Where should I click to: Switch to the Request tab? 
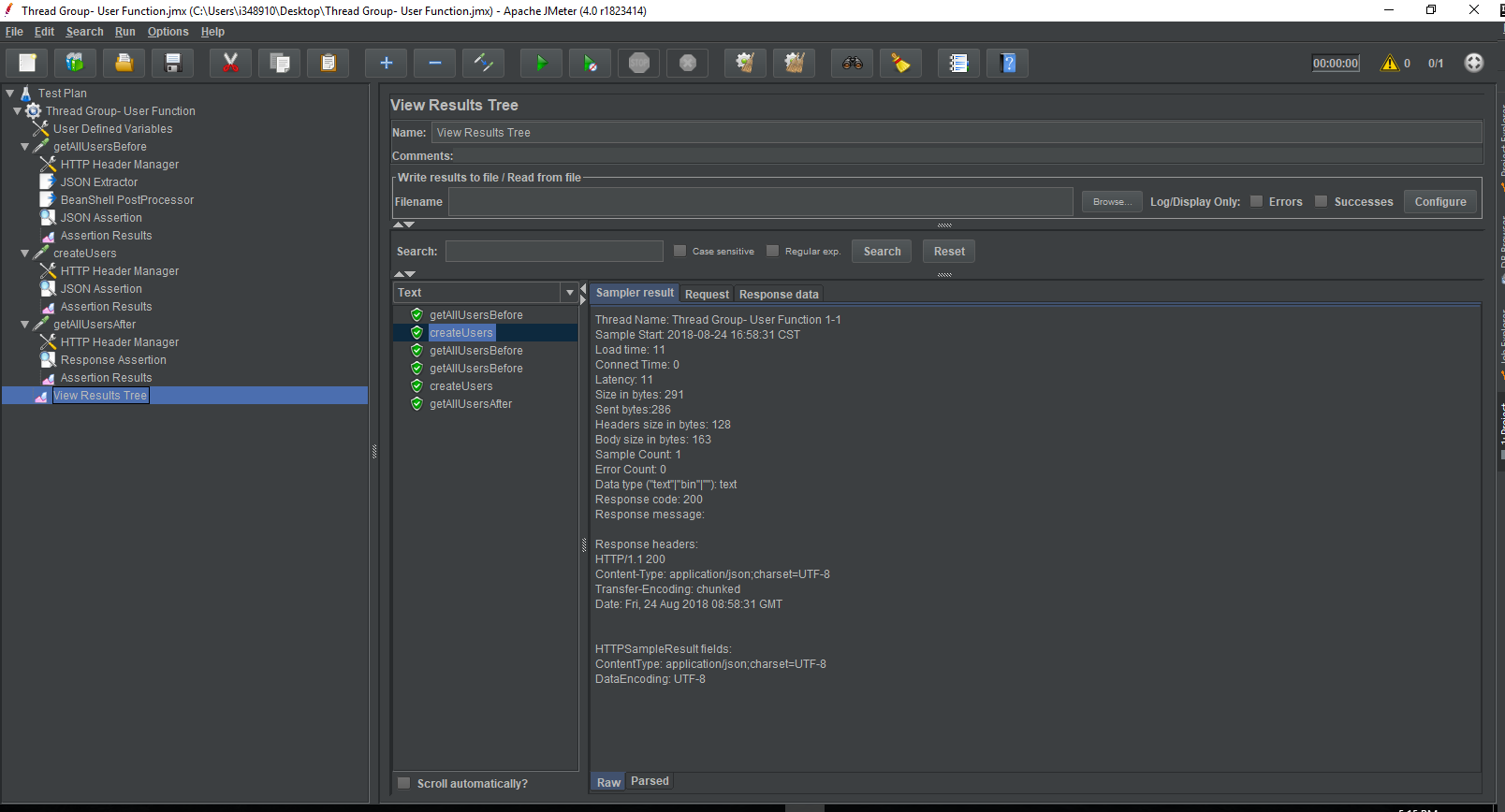707,294
